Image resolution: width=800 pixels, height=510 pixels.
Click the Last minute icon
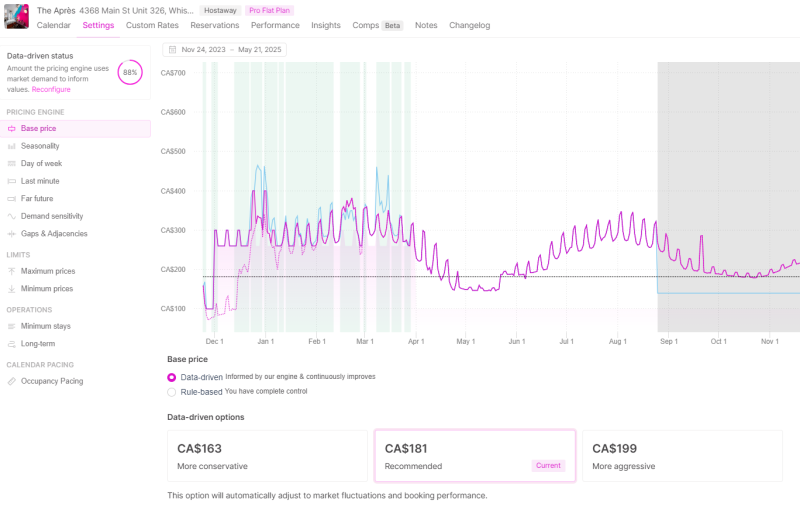pos(11,182)
